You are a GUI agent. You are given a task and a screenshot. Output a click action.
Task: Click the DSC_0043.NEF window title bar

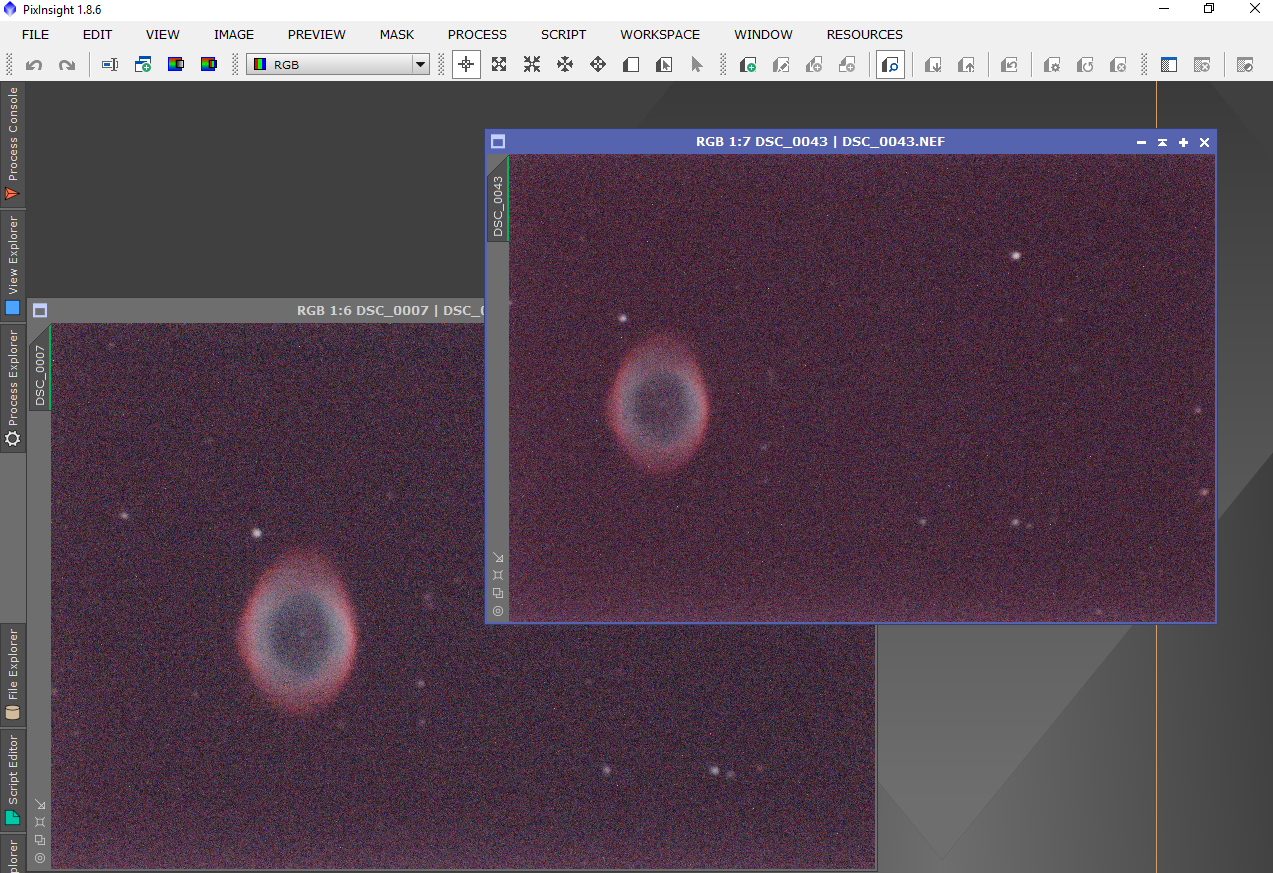click(820, 142)
